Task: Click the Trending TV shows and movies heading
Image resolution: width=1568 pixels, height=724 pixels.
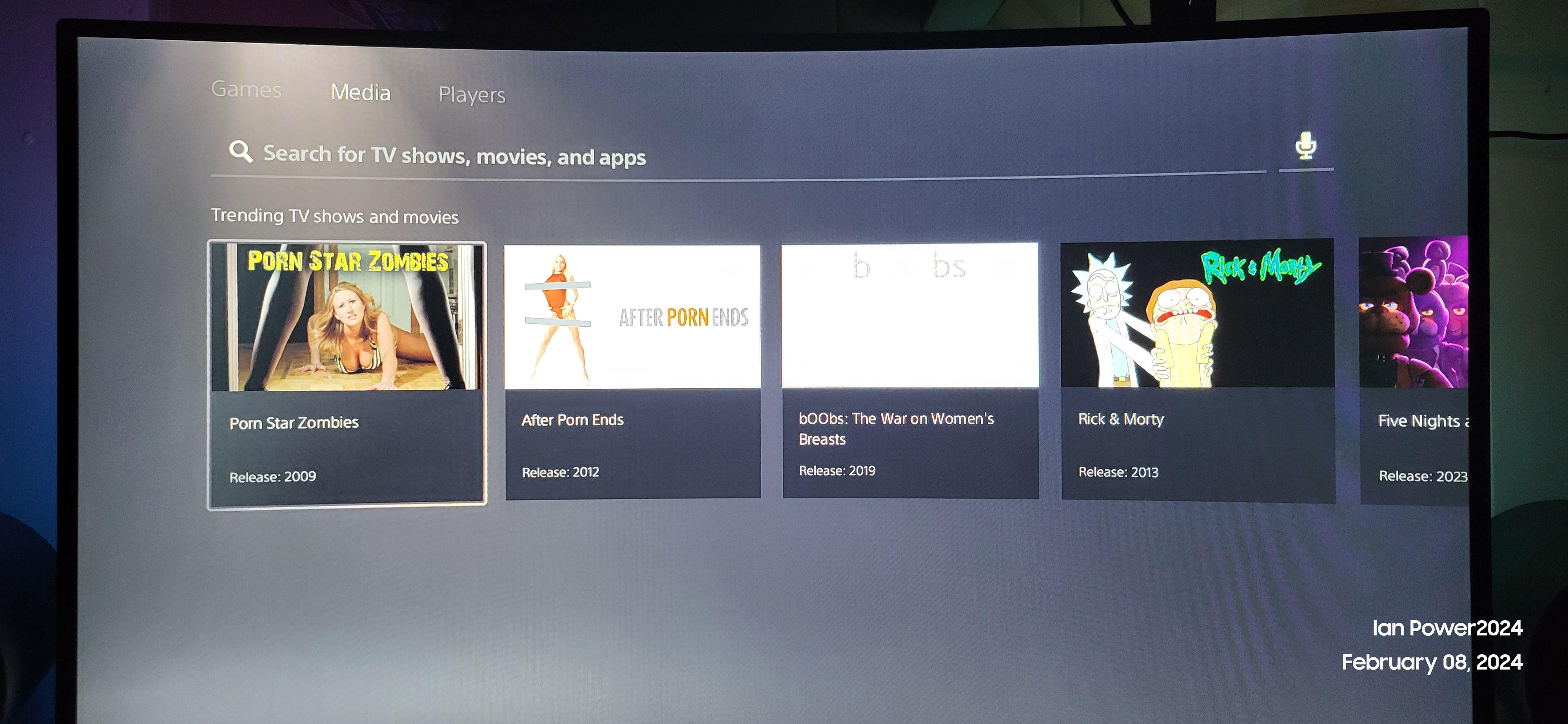Action: (335, 216)
